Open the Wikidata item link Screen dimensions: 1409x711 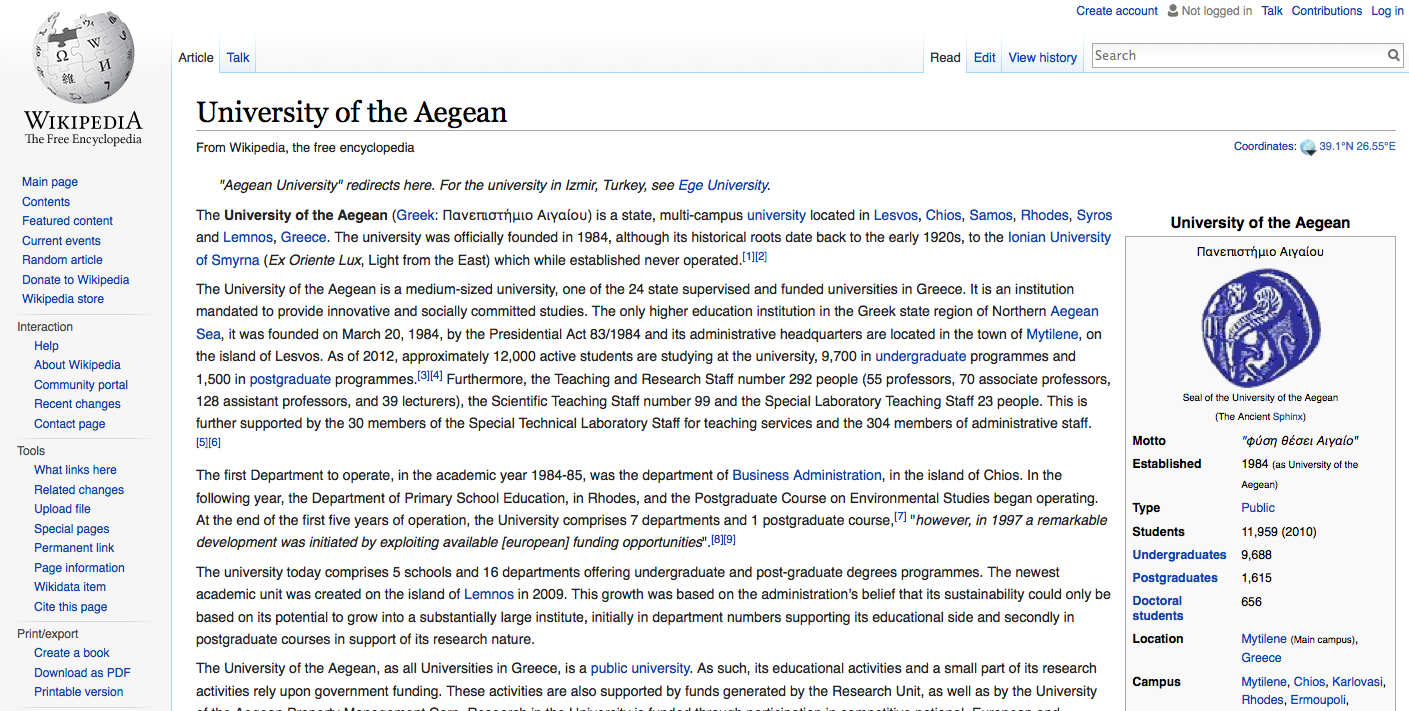point(70,587)
